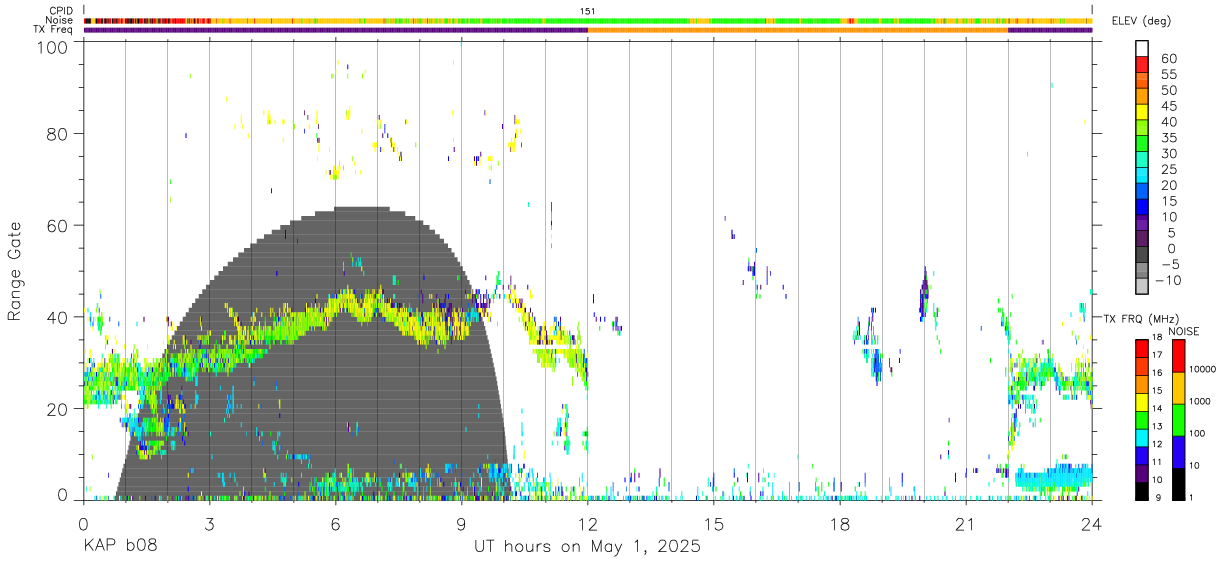Click the 6 tick on the UT hours axis
The image size is (1228, 567).
tap(335, 524)
